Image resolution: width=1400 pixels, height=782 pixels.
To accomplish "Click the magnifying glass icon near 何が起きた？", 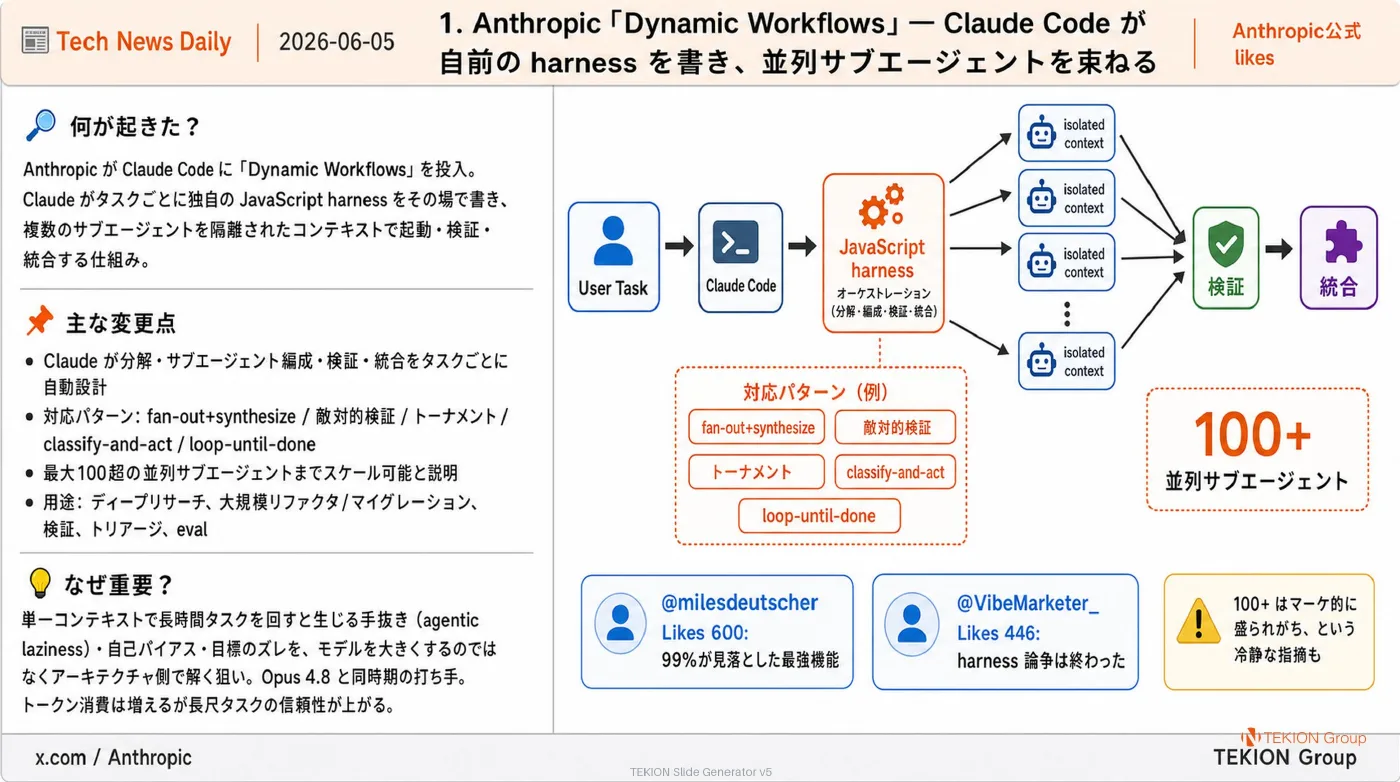I will (40, 125).
